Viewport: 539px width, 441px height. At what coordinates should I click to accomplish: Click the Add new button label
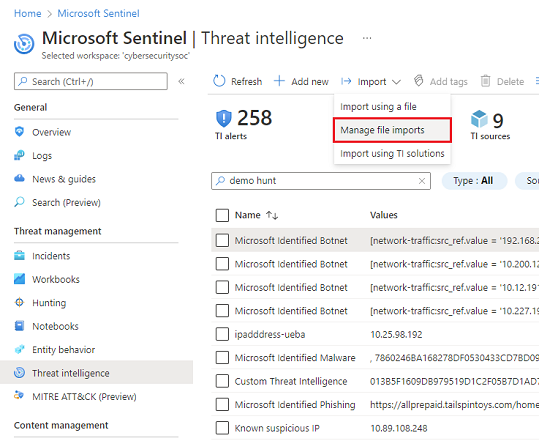pos(310,82)
